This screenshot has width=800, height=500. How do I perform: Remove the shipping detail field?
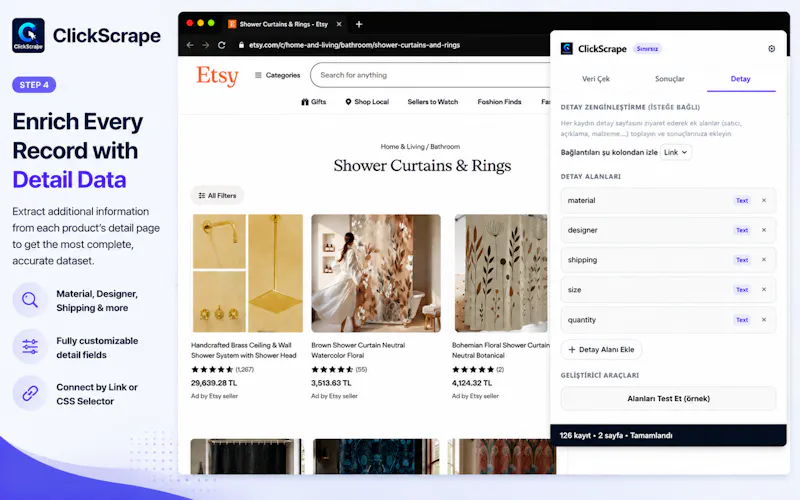tap(764, 260)
